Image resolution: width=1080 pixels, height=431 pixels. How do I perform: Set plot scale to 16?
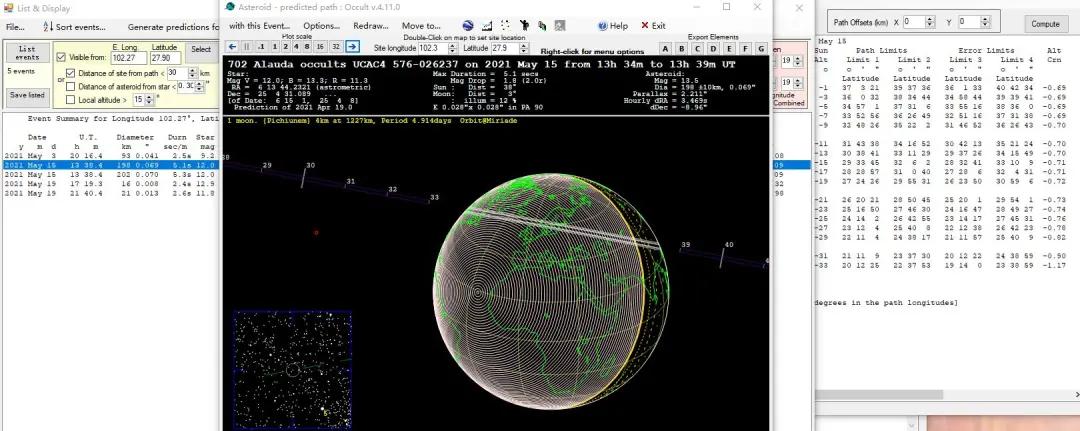[x=320, y=47]
